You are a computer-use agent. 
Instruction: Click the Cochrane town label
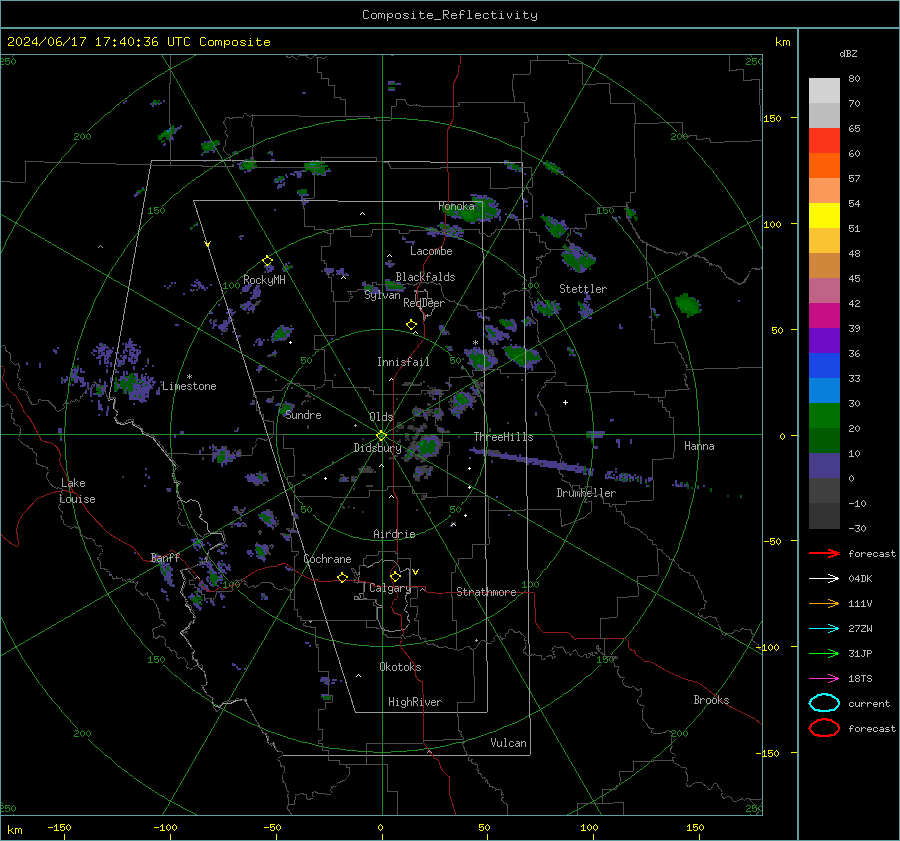click(327, 559)
